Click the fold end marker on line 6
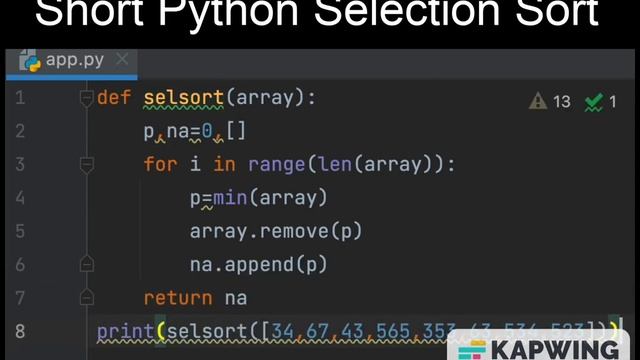 pos(87,264)
